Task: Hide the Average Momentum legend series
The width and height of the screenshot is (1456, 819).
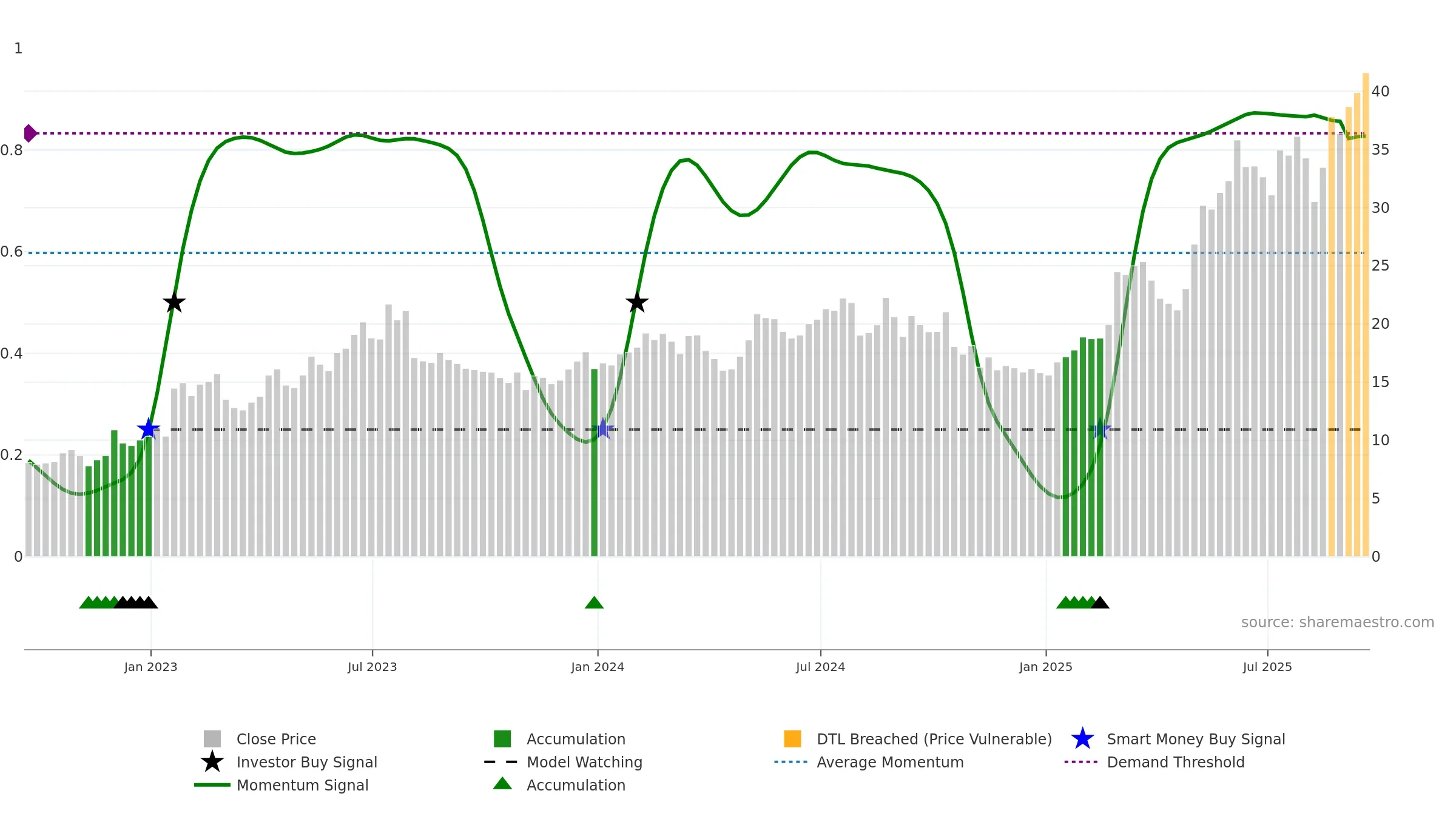Action: pos(889,762)
